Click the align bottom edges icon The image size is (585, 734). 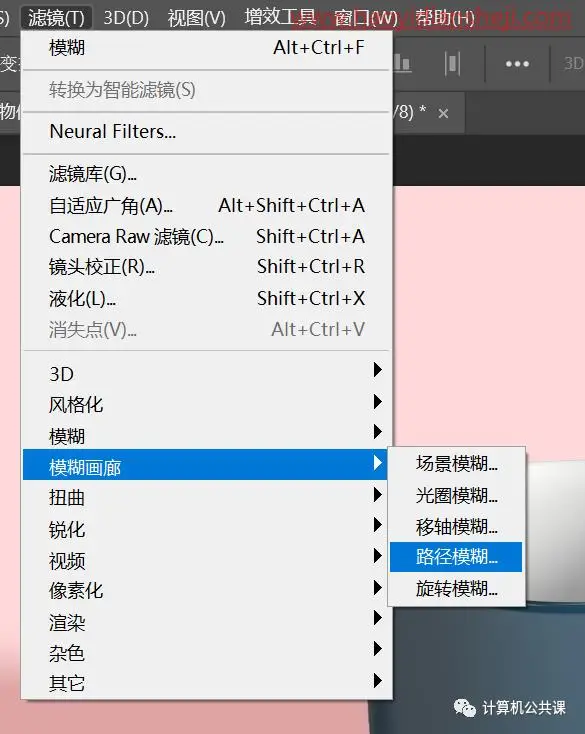(402, 63)
